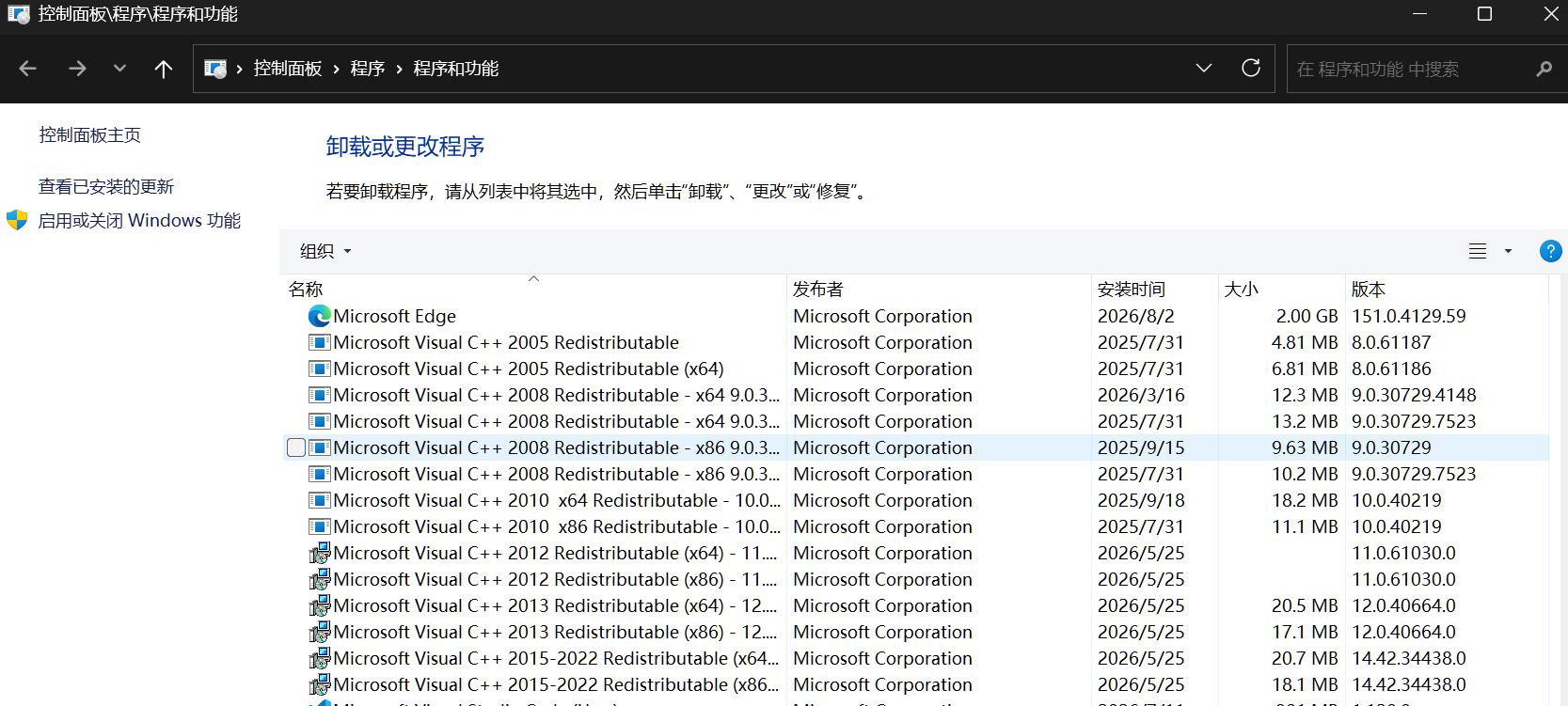
Task: Click install date 2026/8/2
Action: coord(1136,317)
